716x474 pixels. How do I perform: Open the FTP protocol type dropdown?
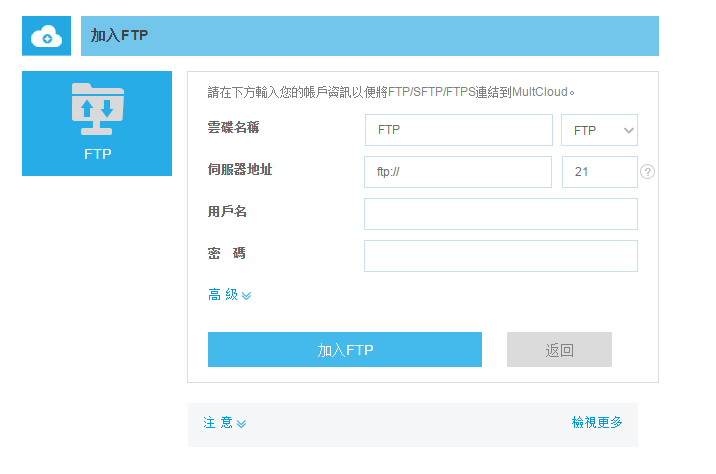pos(600,130)
